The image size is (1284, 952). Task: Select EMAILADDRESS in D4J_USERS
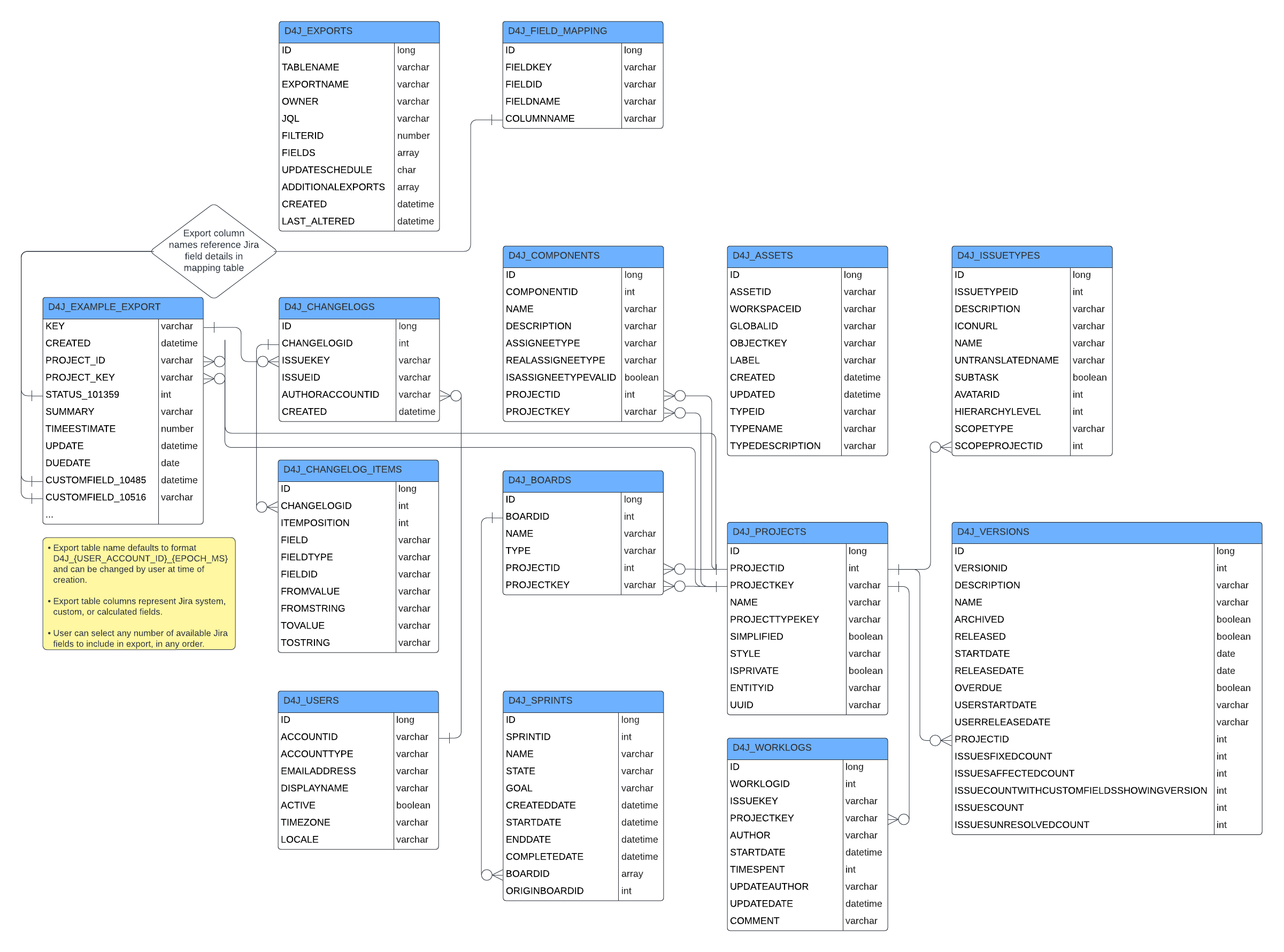(358, 771)
